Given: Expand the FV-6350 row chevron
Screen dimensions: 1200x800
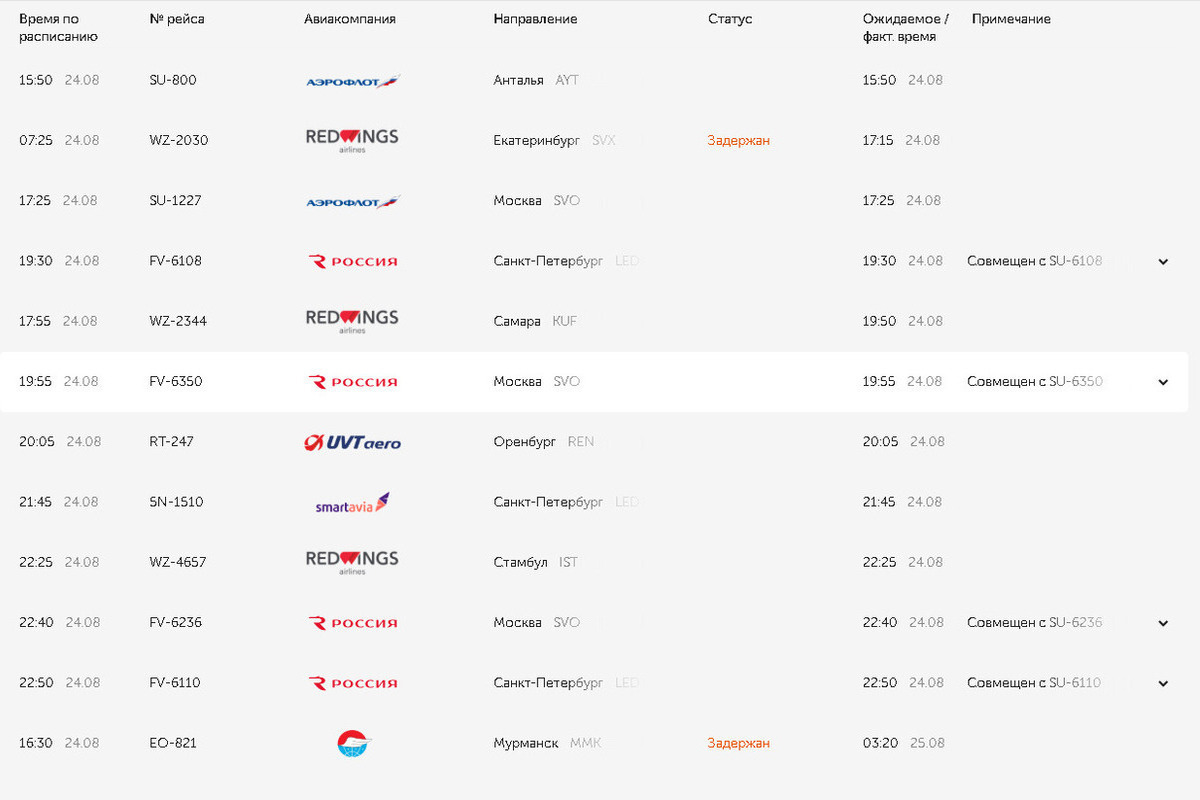Looking at the screenshot, I should click(1163, 382).
